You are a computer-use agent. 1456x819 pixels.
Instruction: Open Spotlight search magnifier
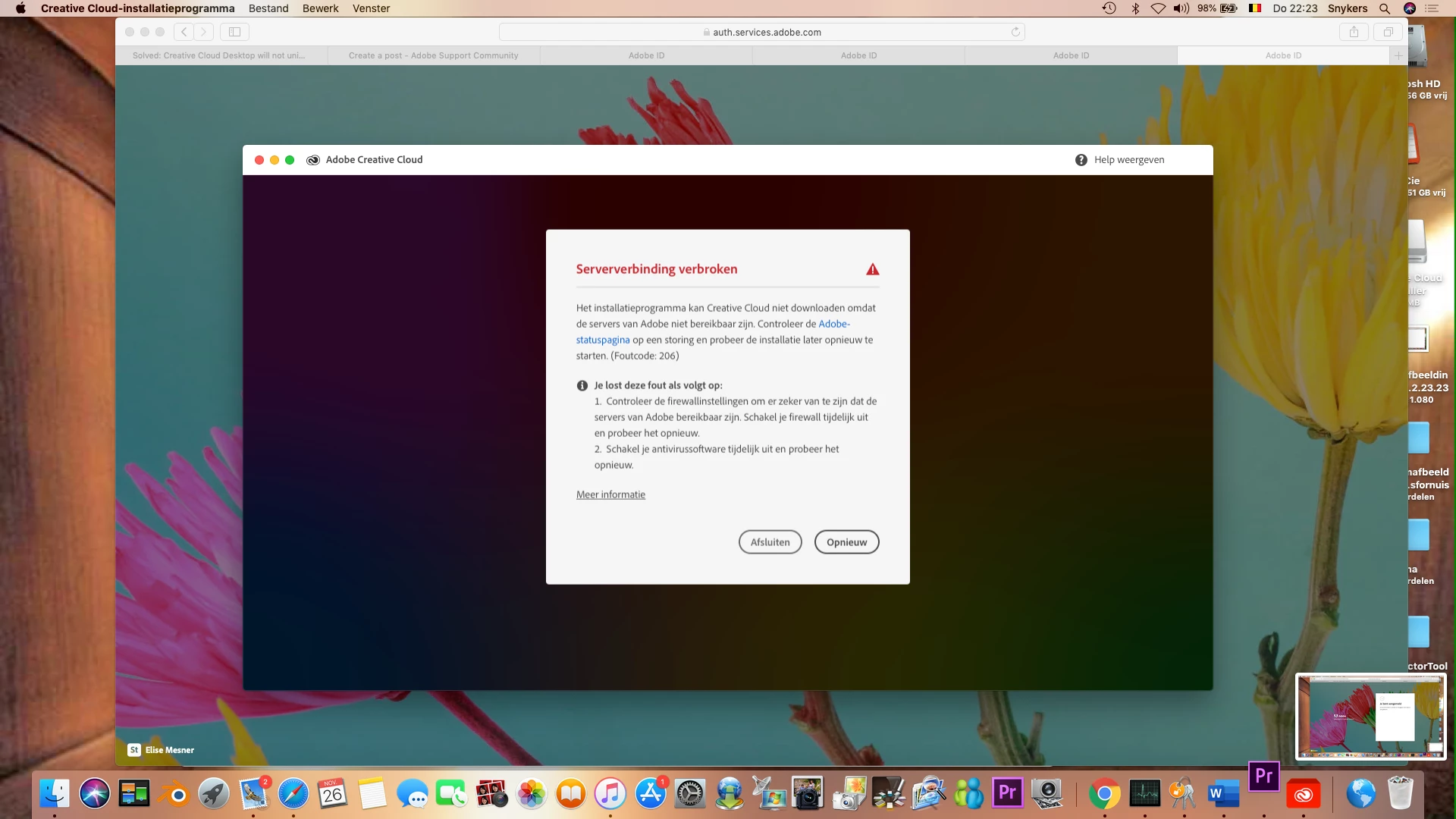point(1385,8)
